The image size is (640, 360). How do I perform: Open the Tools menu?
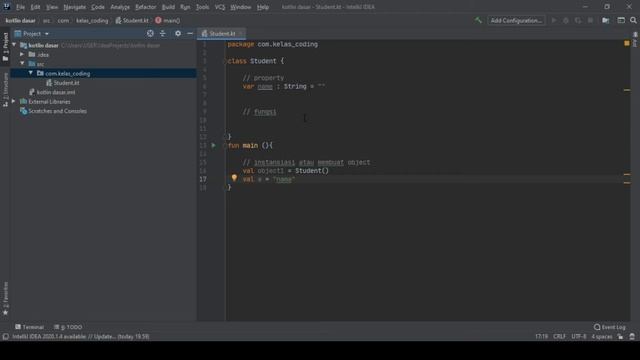(x=202, y=7)
